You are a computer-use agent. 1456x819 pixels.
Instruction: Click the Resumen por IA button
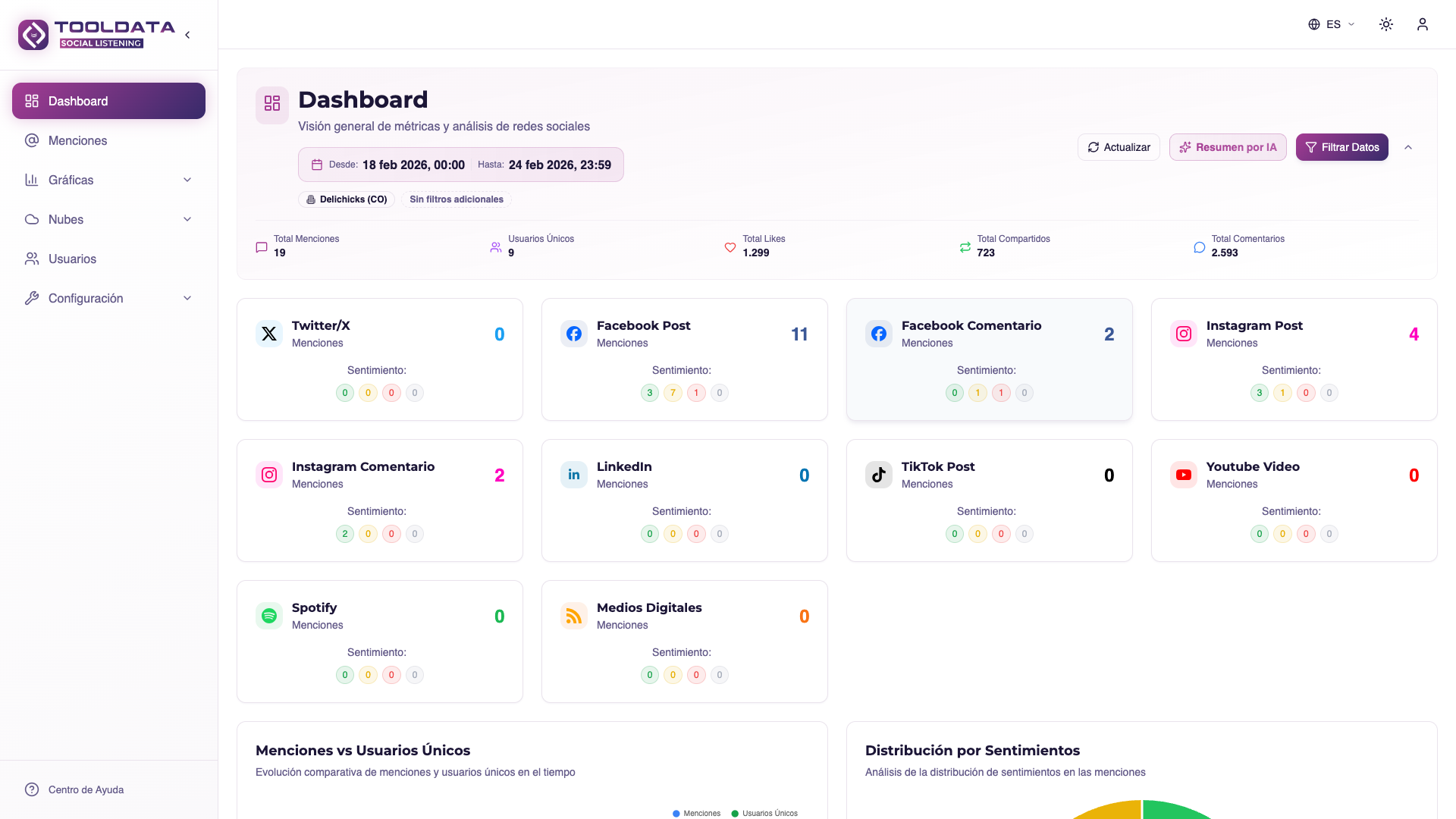pyautogui.click(x=1228, y=147)
